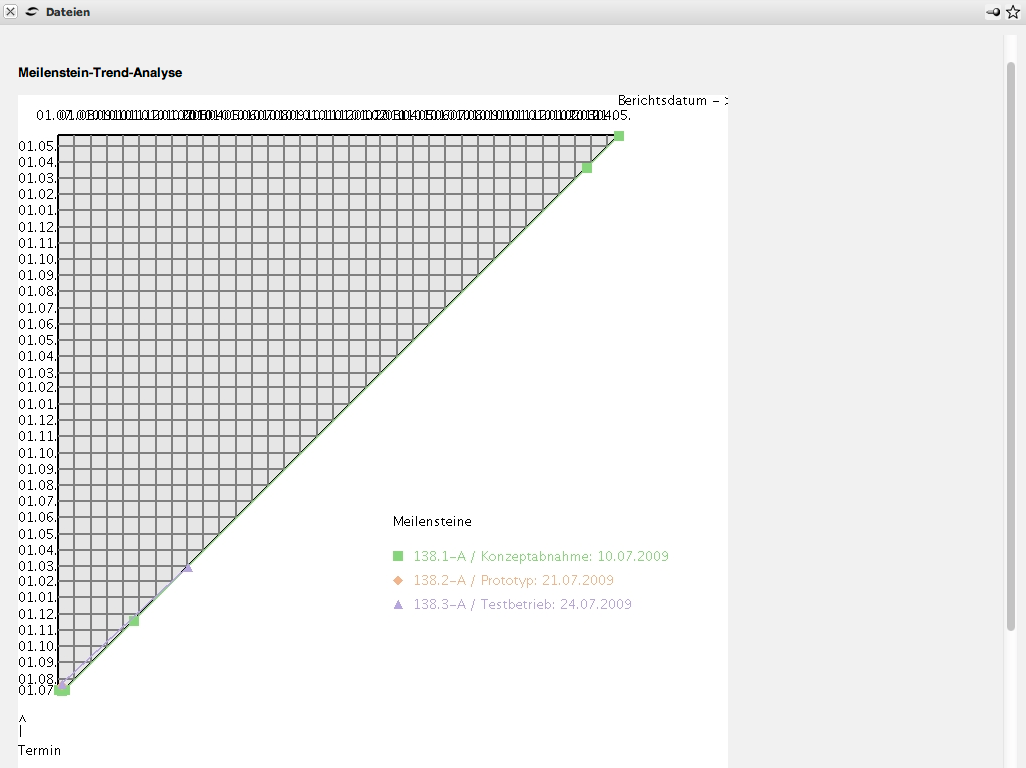The width and height of the screenshot is (1026, 768).
Task: Click the Meilenstein-Trend-Analyse heading
Action: coord(100,73)
